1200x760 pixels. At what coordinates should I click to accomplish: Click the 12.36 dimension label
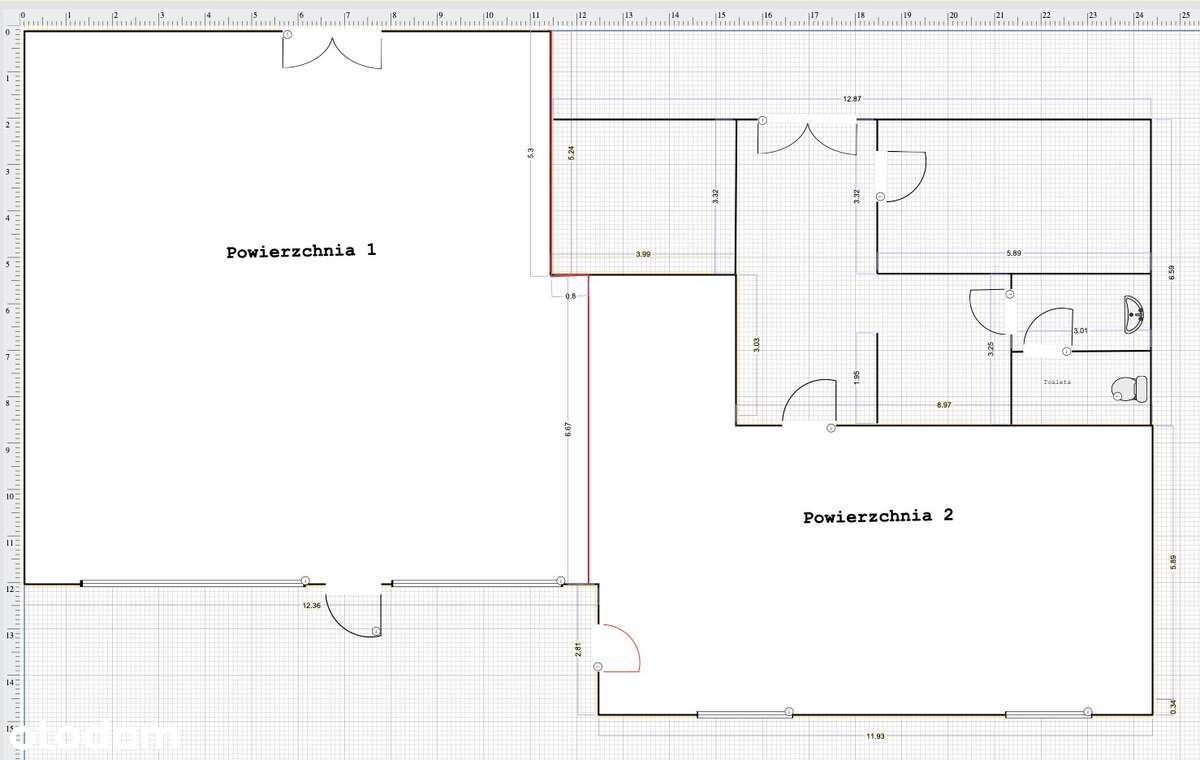pos(312,605)
